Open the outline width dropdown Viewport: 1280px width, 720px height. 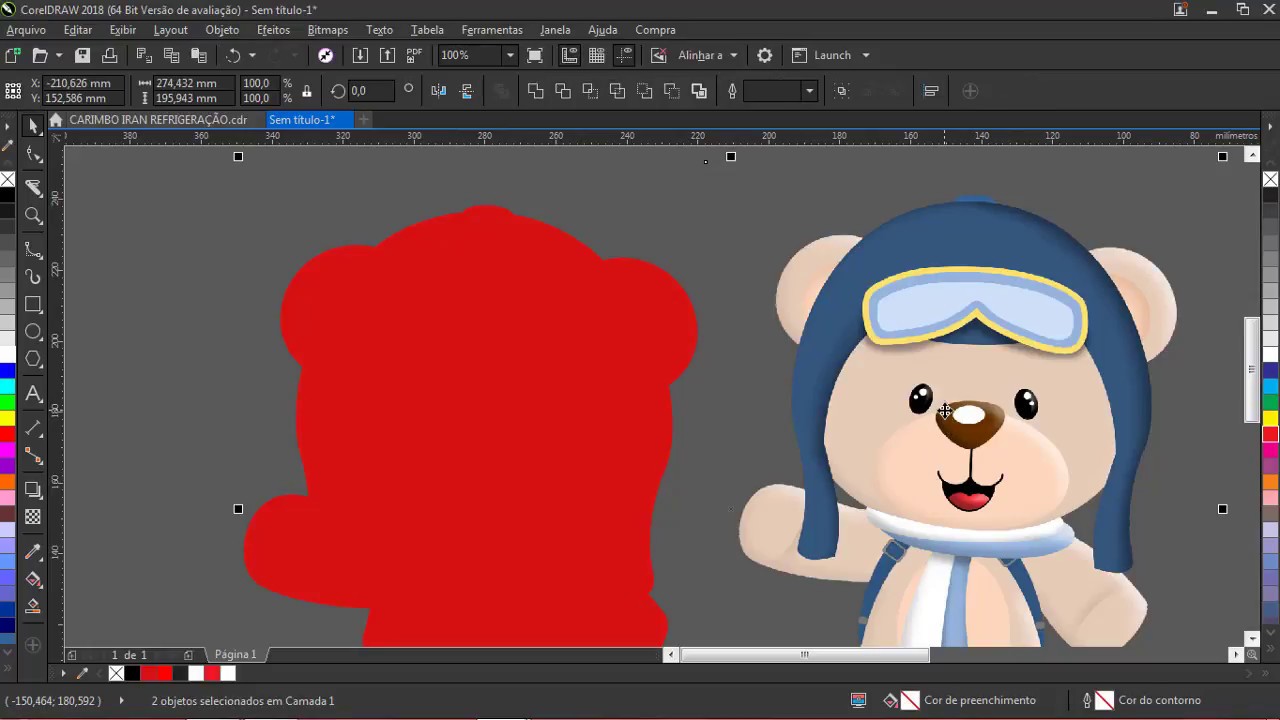809,91
